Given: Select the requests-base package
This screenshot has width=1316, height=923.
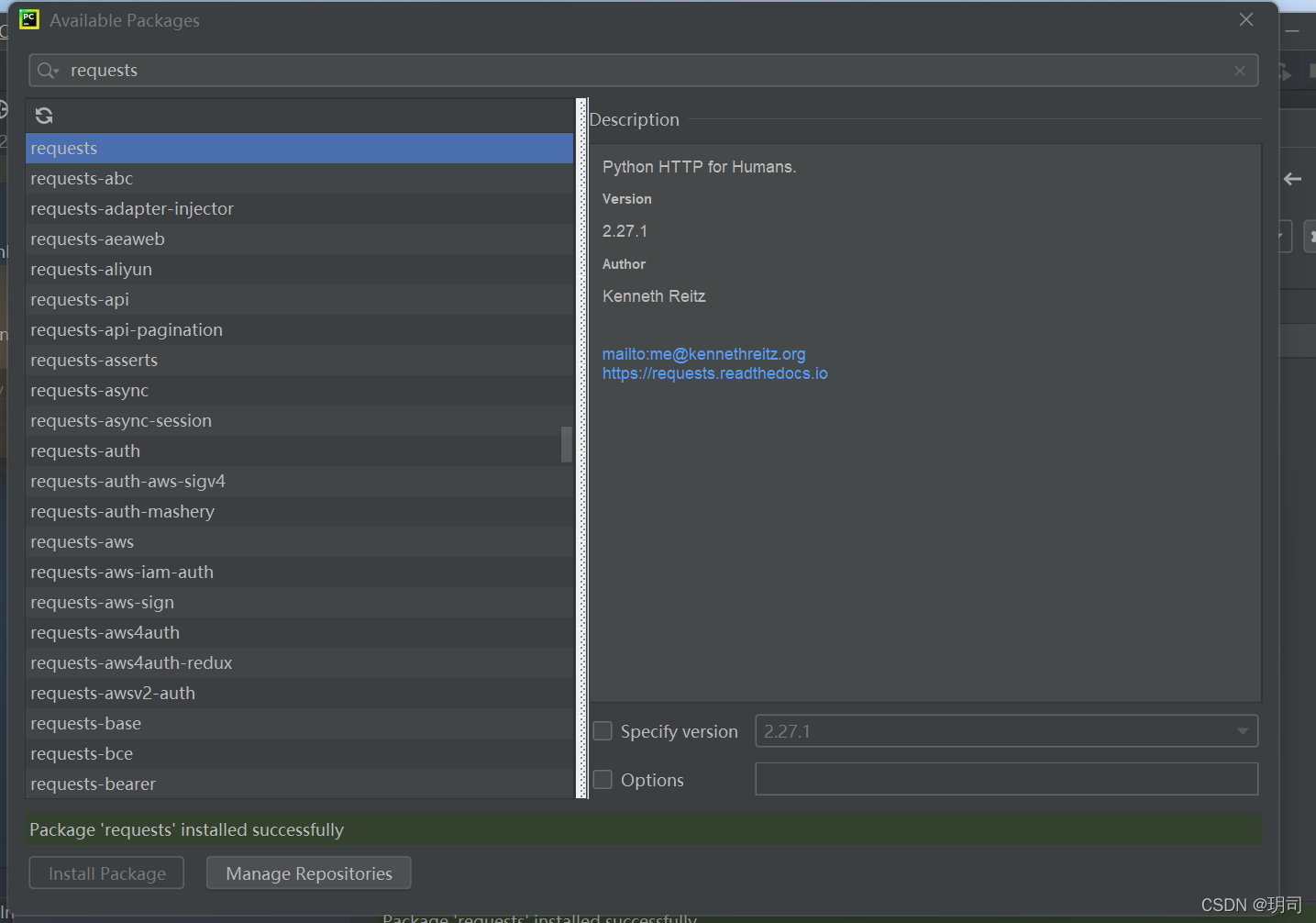Looking at the screenshot, I should (299, 724).
